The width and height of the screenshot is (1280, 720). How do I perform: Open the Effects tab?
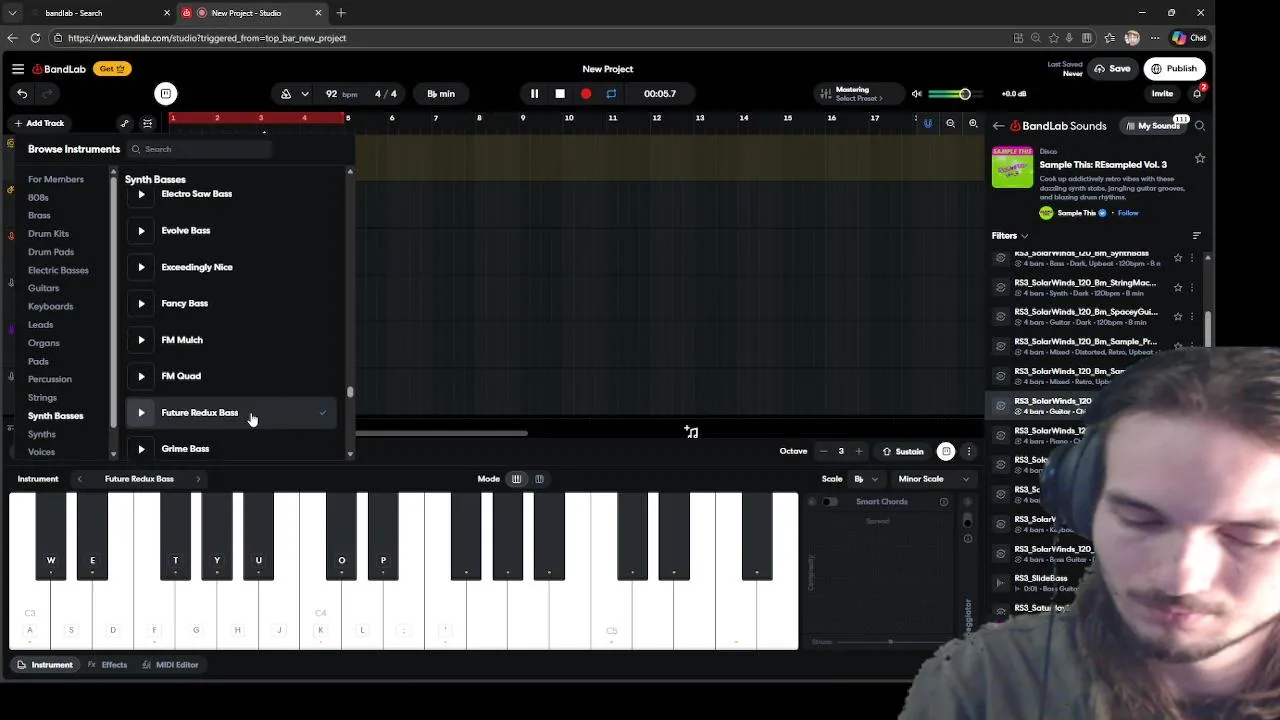tap(107, 665)
